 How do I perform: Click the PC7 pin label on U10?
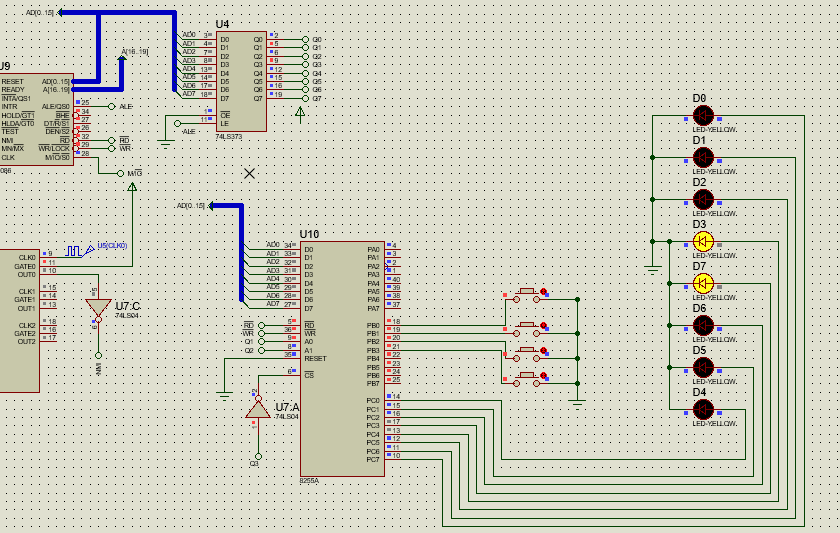[373, 460]
